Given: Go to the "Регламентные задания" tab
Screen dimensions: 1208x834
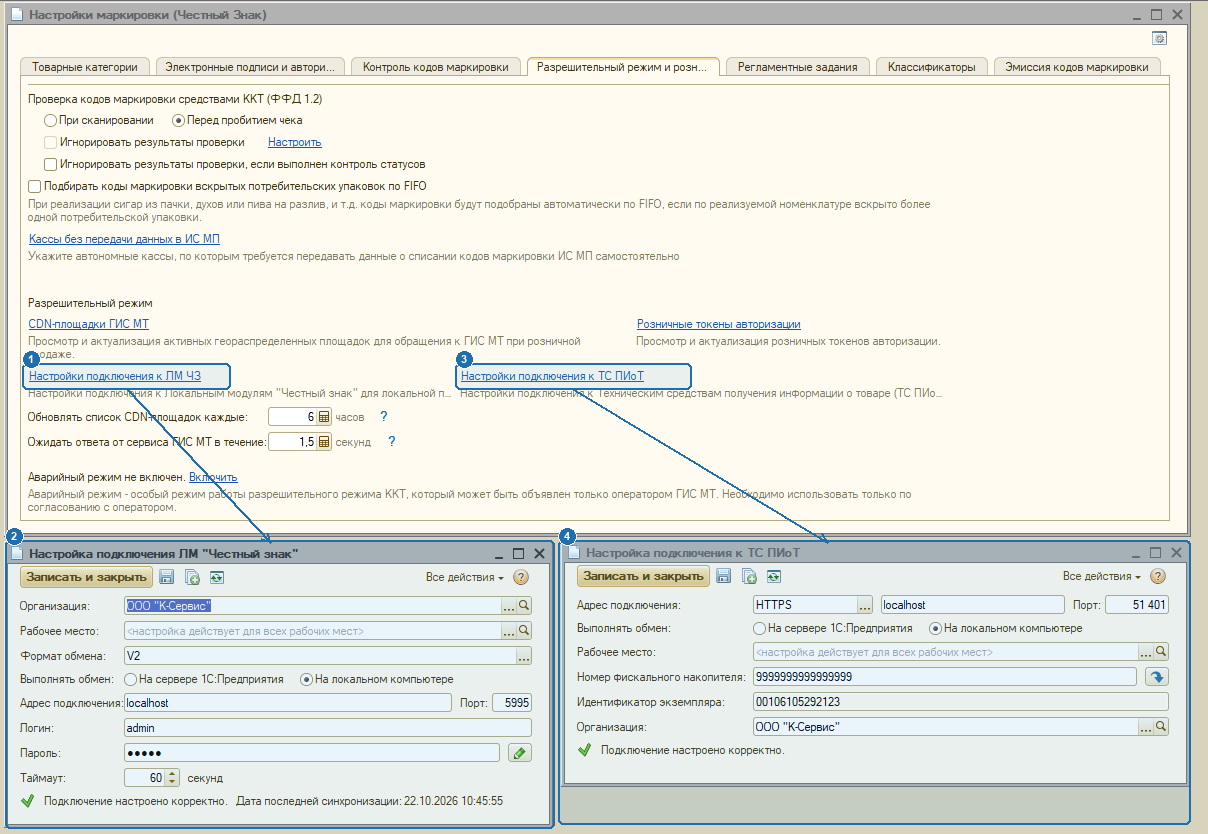Looking at the screenshot, I should coord(797,67).
